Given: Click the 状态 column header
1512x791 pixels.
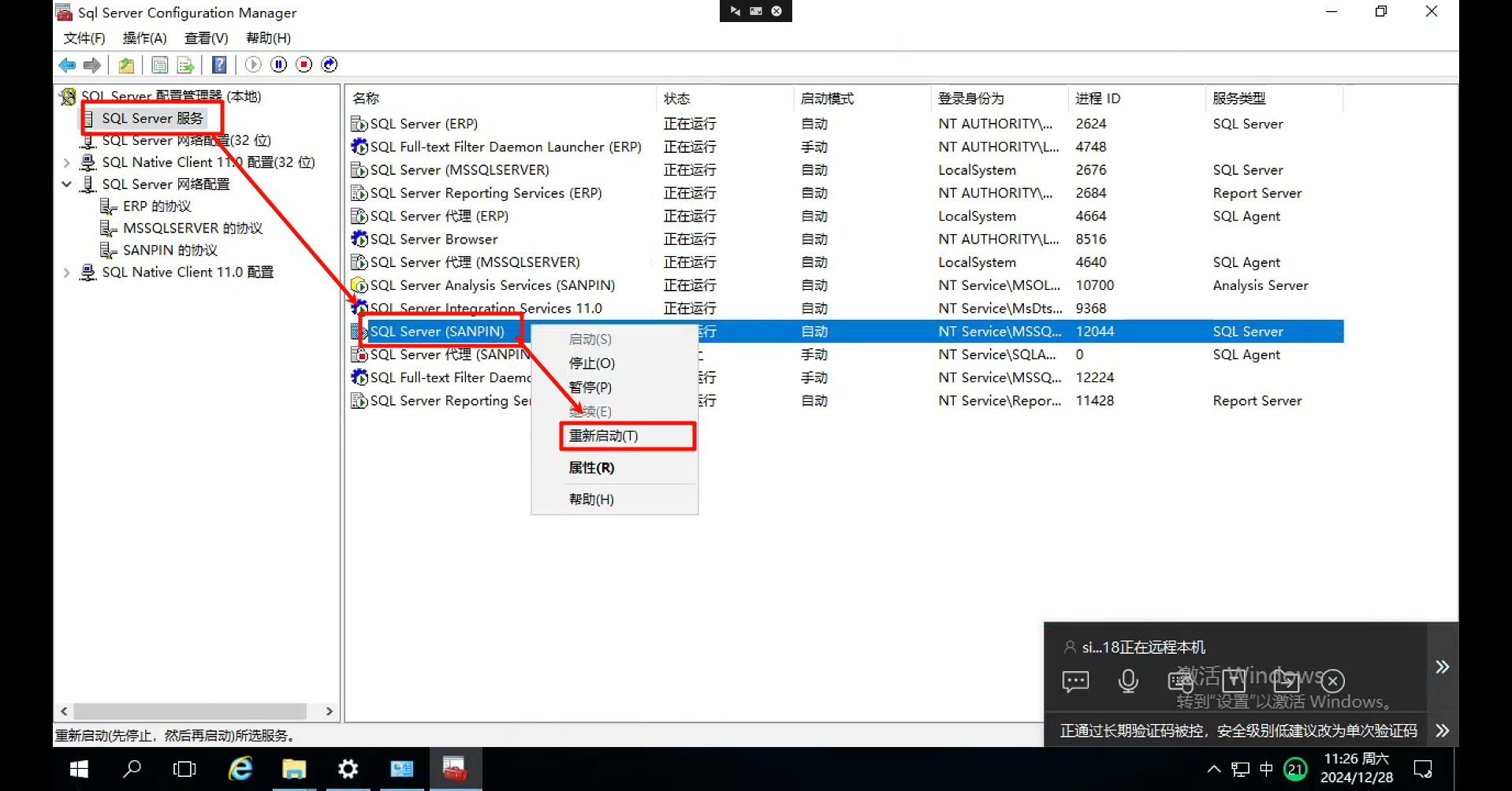Looking at the screenshot, I should tap(724, 98).
